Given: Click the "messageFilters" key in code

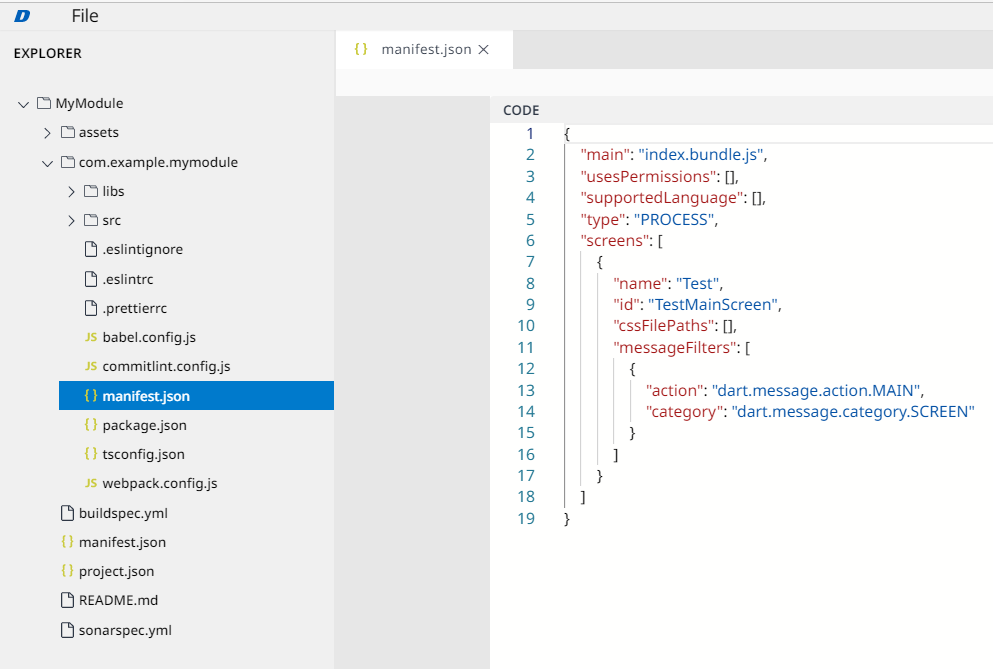Looking at the screenshot, I should pyautogui.click(x=674, y=348).
